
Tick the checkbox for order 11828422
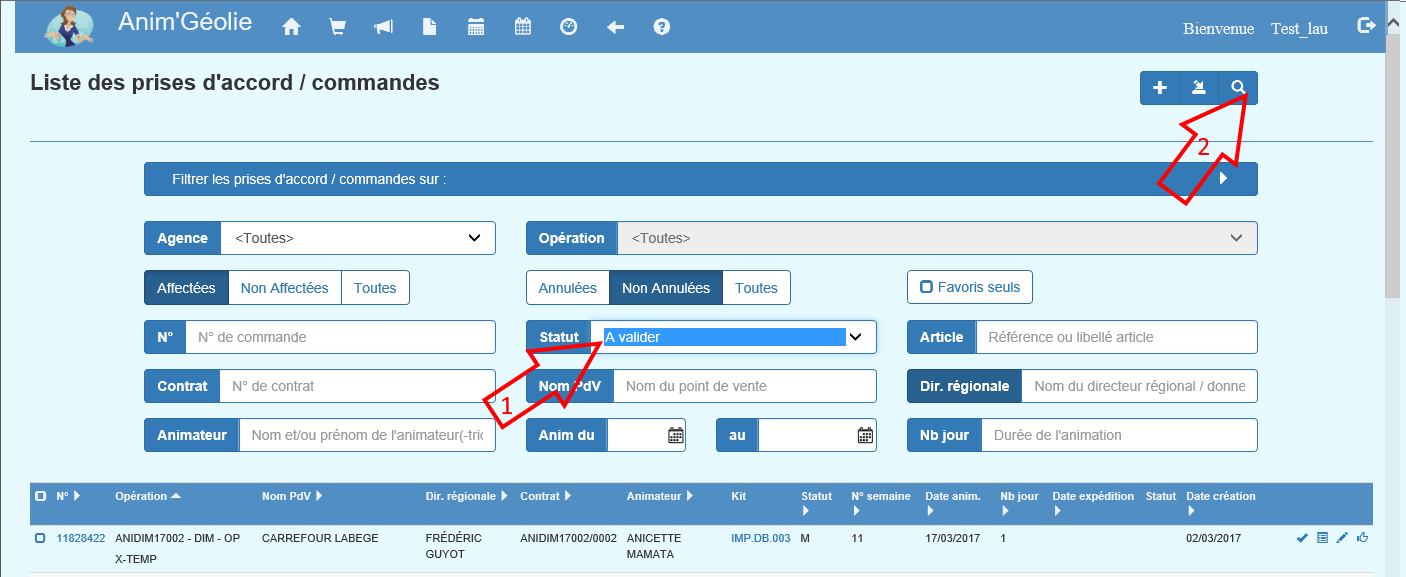pos(41,538)
